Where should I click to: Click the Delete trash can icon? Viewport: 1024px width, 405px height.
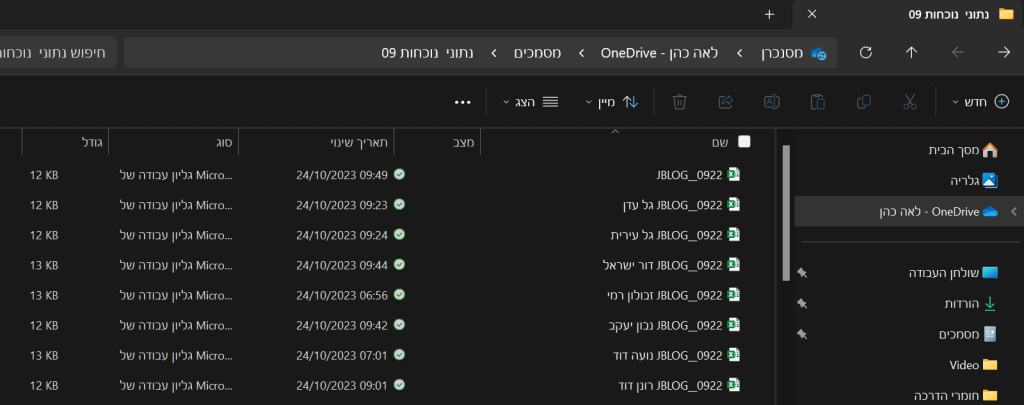[680, 102]
